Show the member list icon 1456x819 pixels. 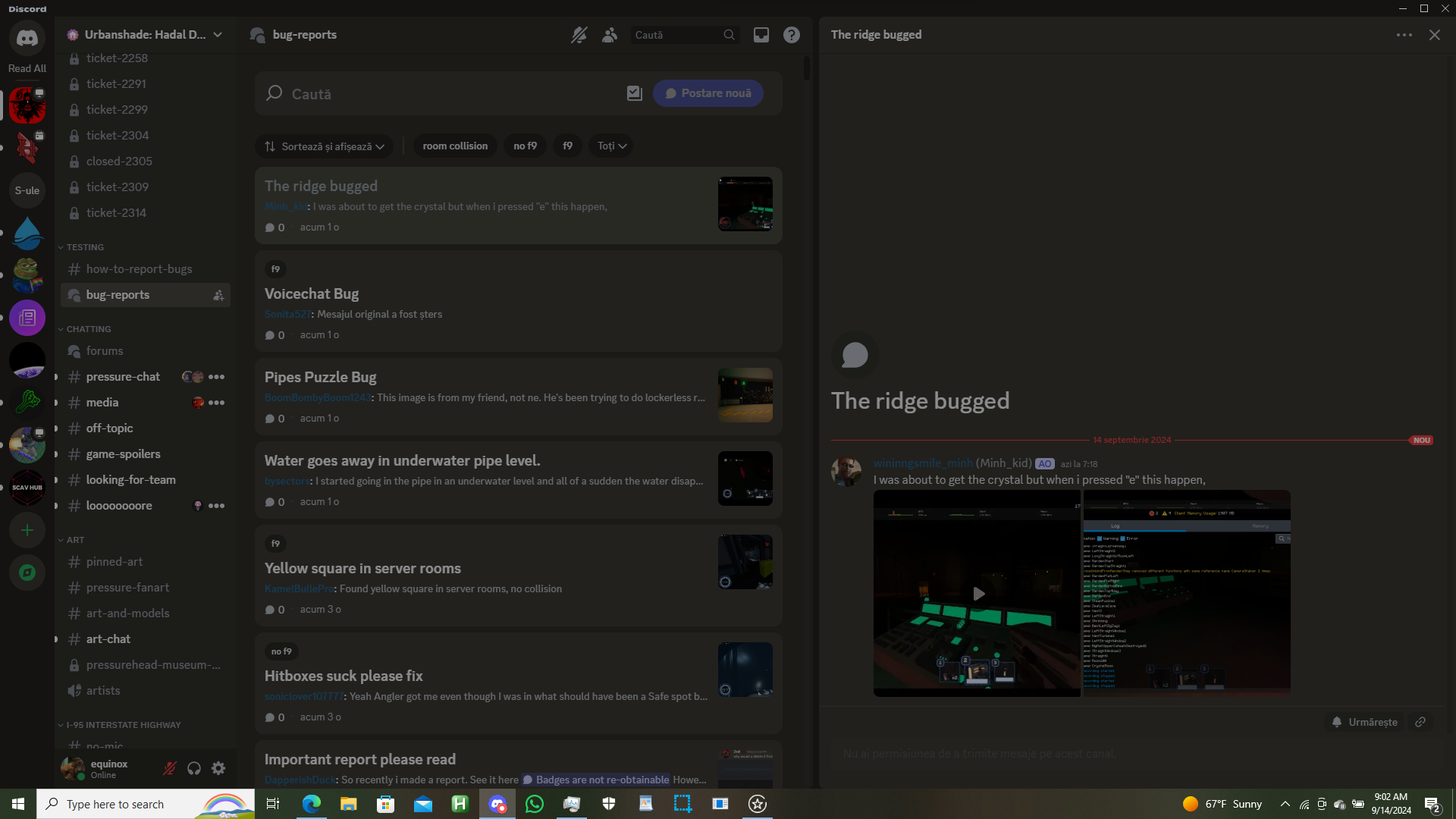pyautogui.click(x=609, y=35)
